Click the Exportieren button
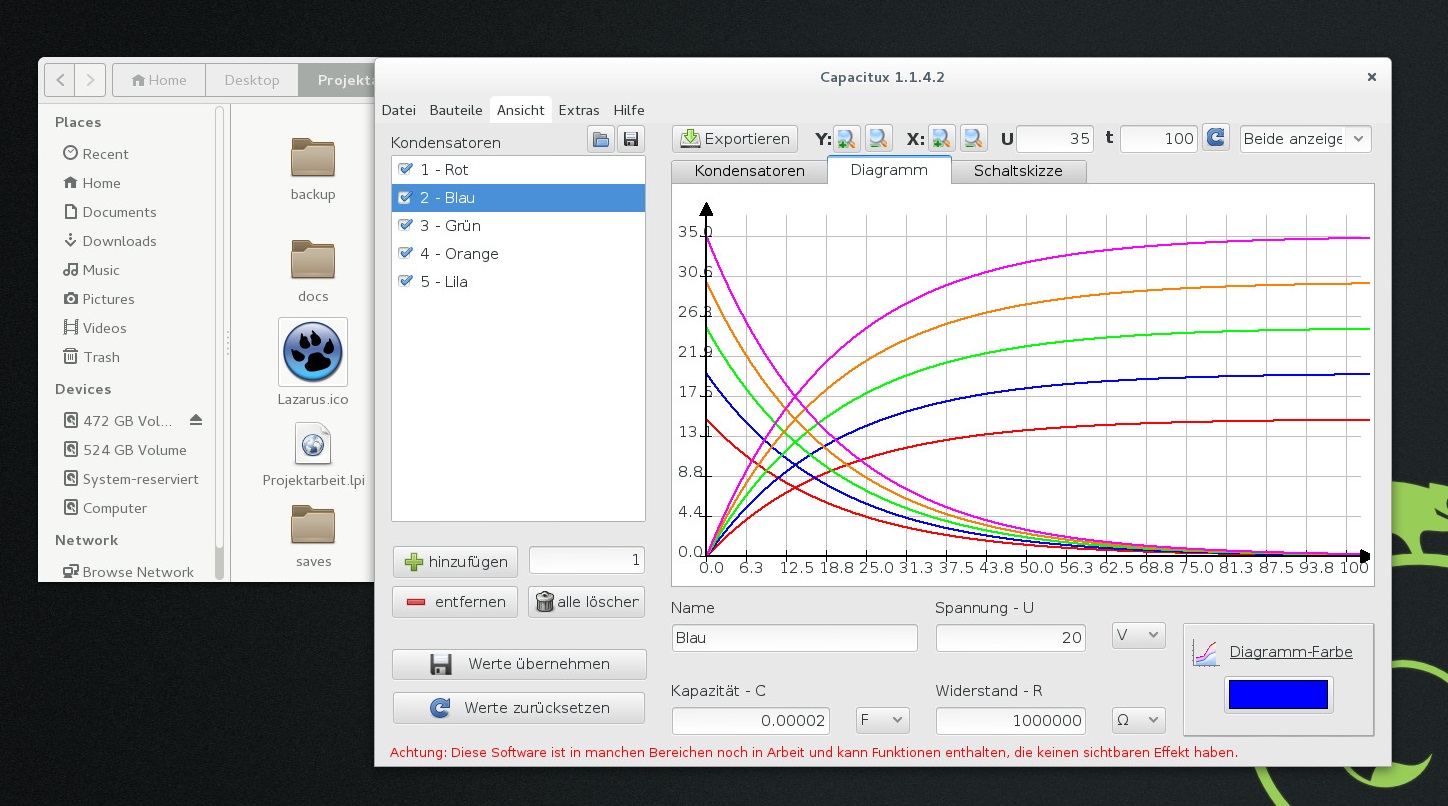This screenshot has height=806, width=1448. click(x=735, y=139)
